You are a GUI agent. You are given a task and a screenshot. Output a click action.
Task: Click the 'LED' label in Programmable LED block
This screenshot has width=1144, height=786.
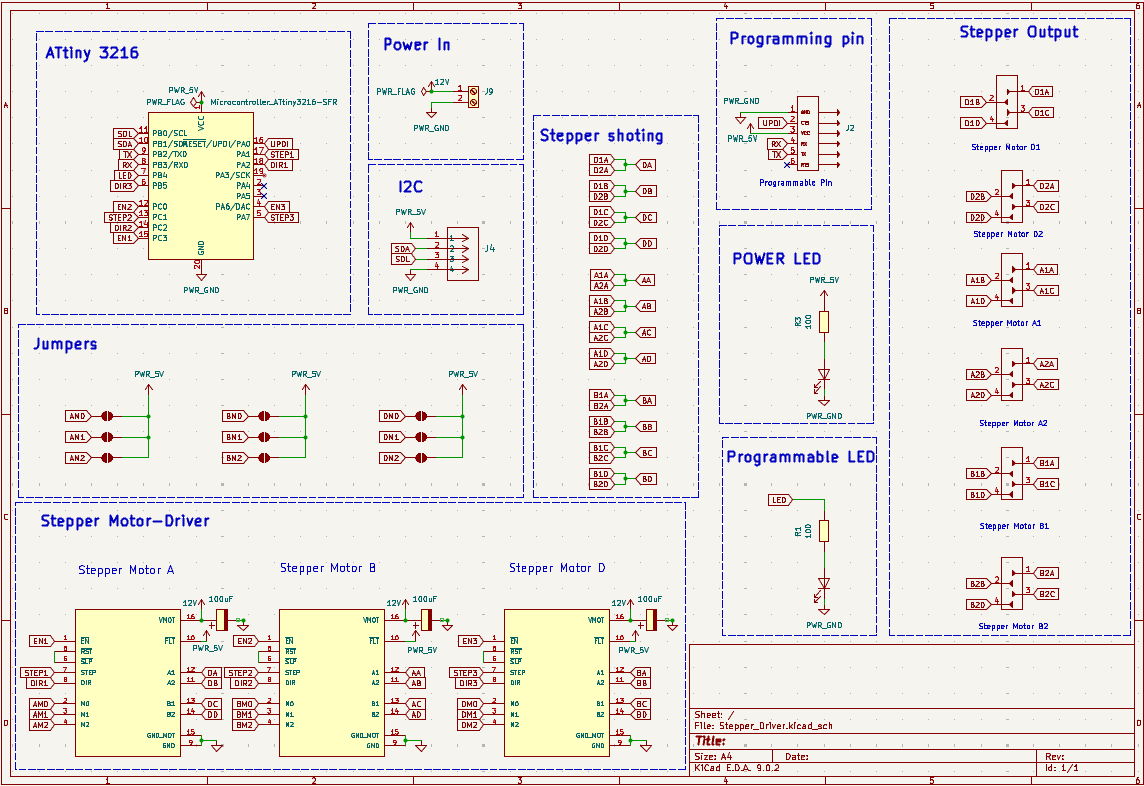pyautogui.click(x=780, y=500)
